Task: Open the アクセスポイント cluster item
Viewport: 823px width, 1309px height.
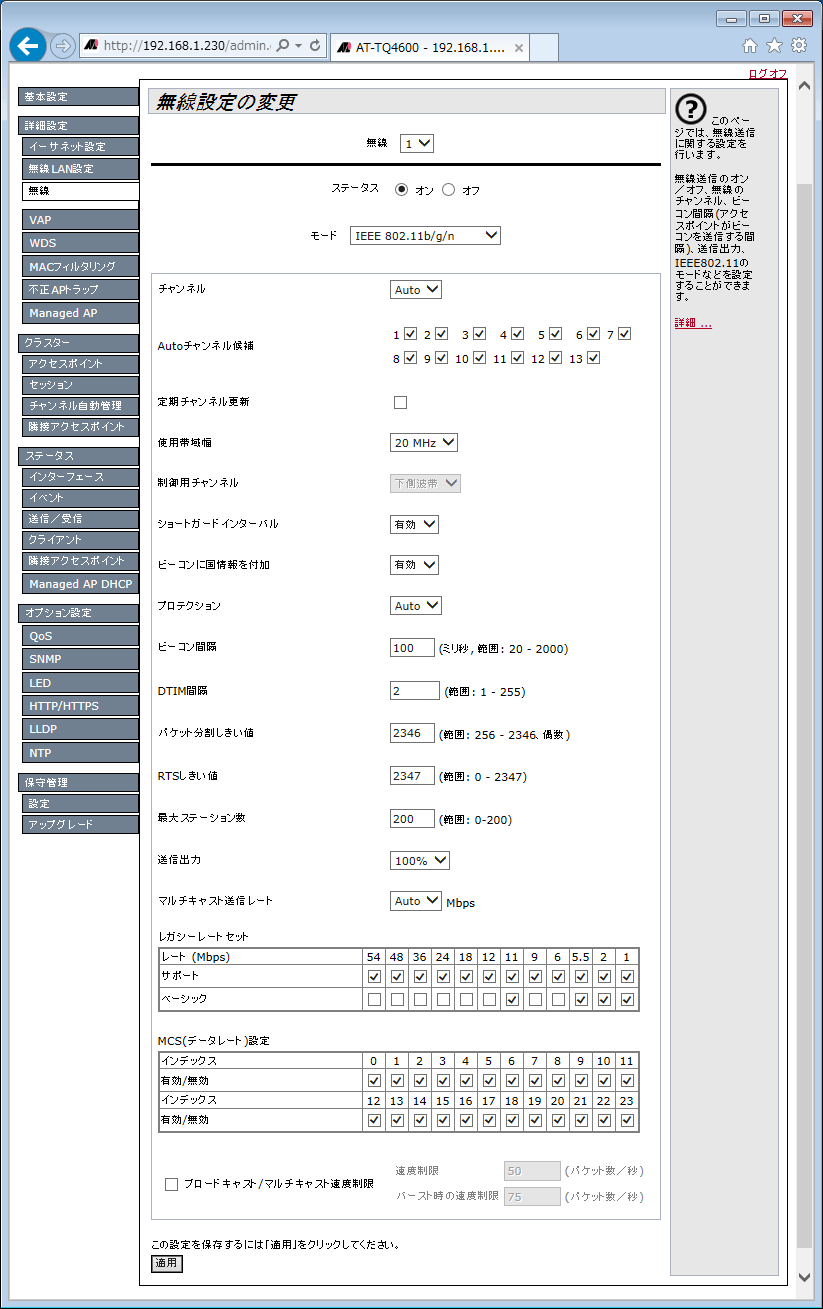Action: click(x=80, y=364)
